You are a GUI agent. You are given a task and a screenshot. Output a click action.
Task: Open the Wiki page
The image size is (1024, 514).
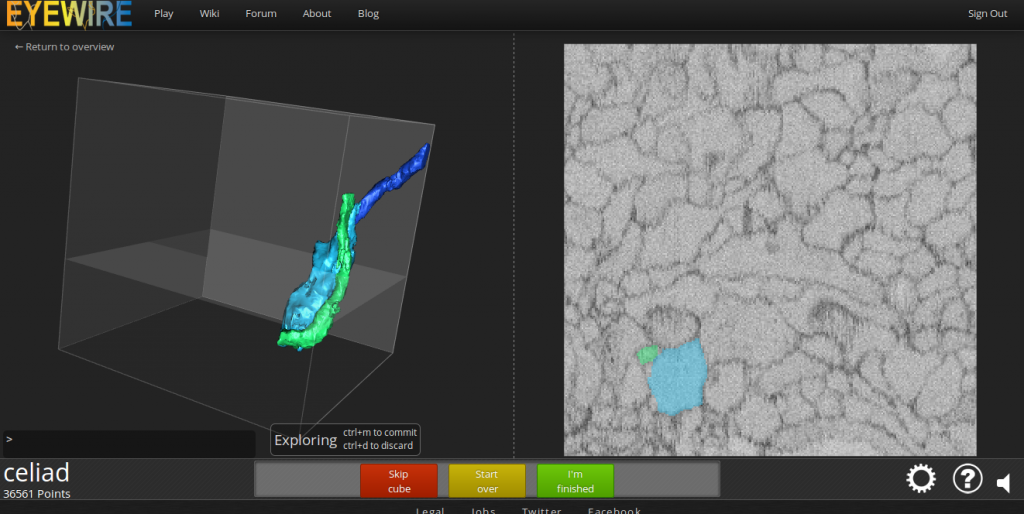click(209, 14)
